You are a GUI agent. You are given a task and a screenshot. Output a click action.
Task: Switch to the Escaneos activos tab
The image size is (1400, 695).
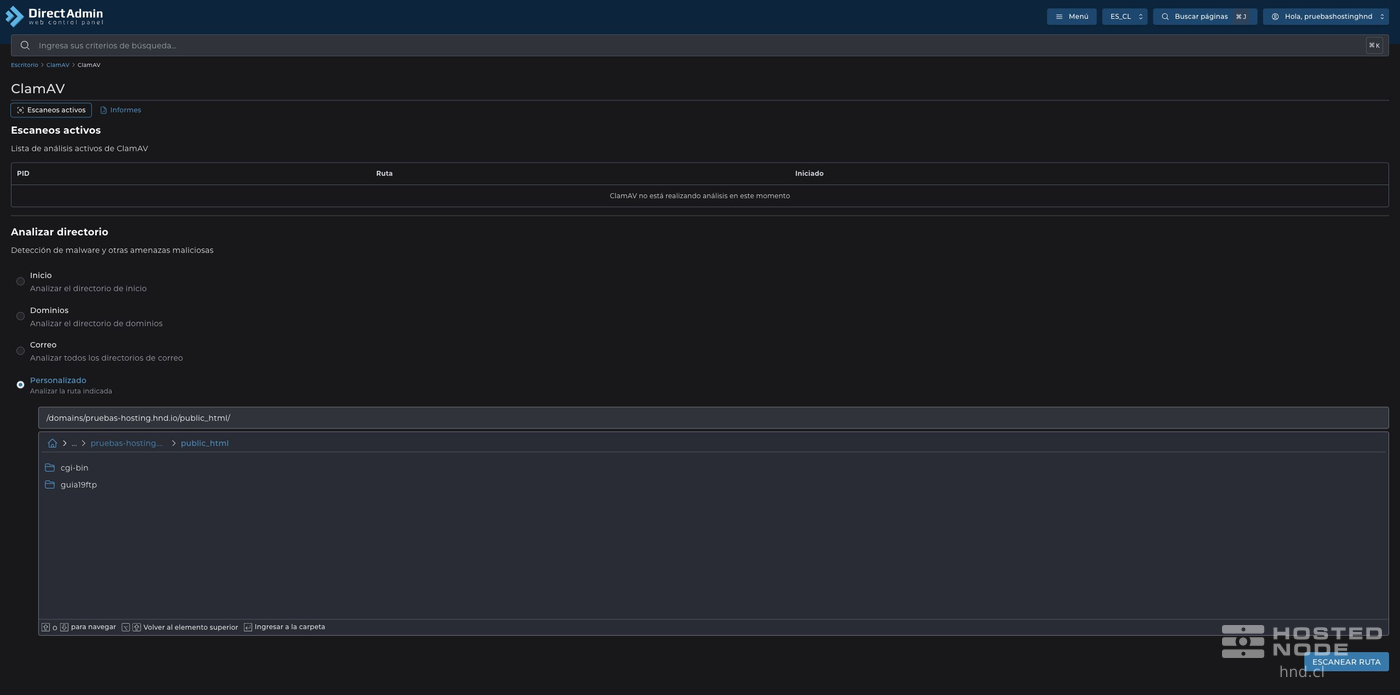[x=51, y=110]
